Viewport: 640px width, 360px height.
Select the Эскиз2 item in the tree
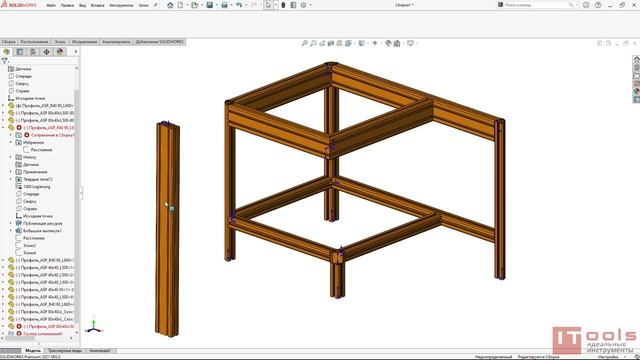pyautogui.click(x=25, y=245)
